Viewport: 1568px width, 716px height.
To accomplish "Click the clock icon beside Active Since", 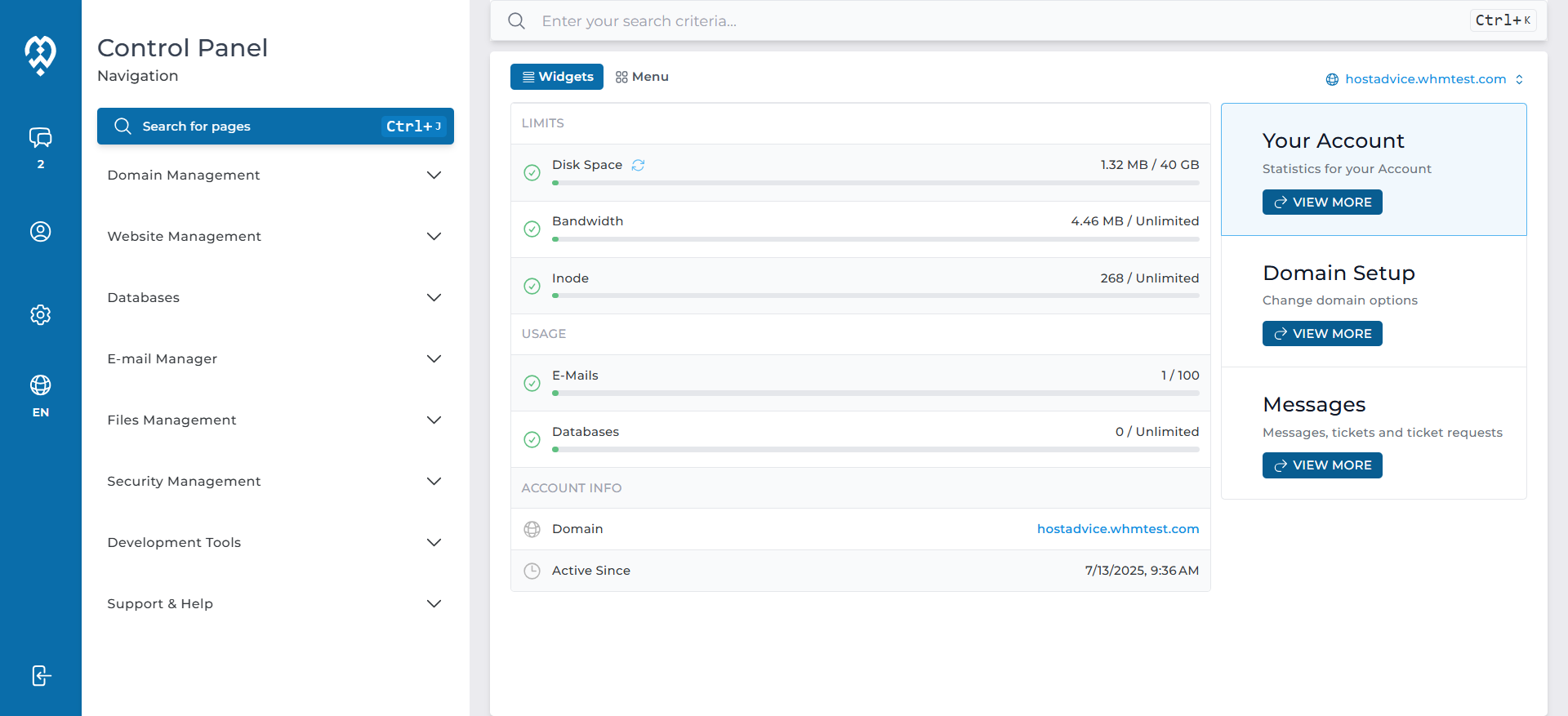I will coord(532,571).
